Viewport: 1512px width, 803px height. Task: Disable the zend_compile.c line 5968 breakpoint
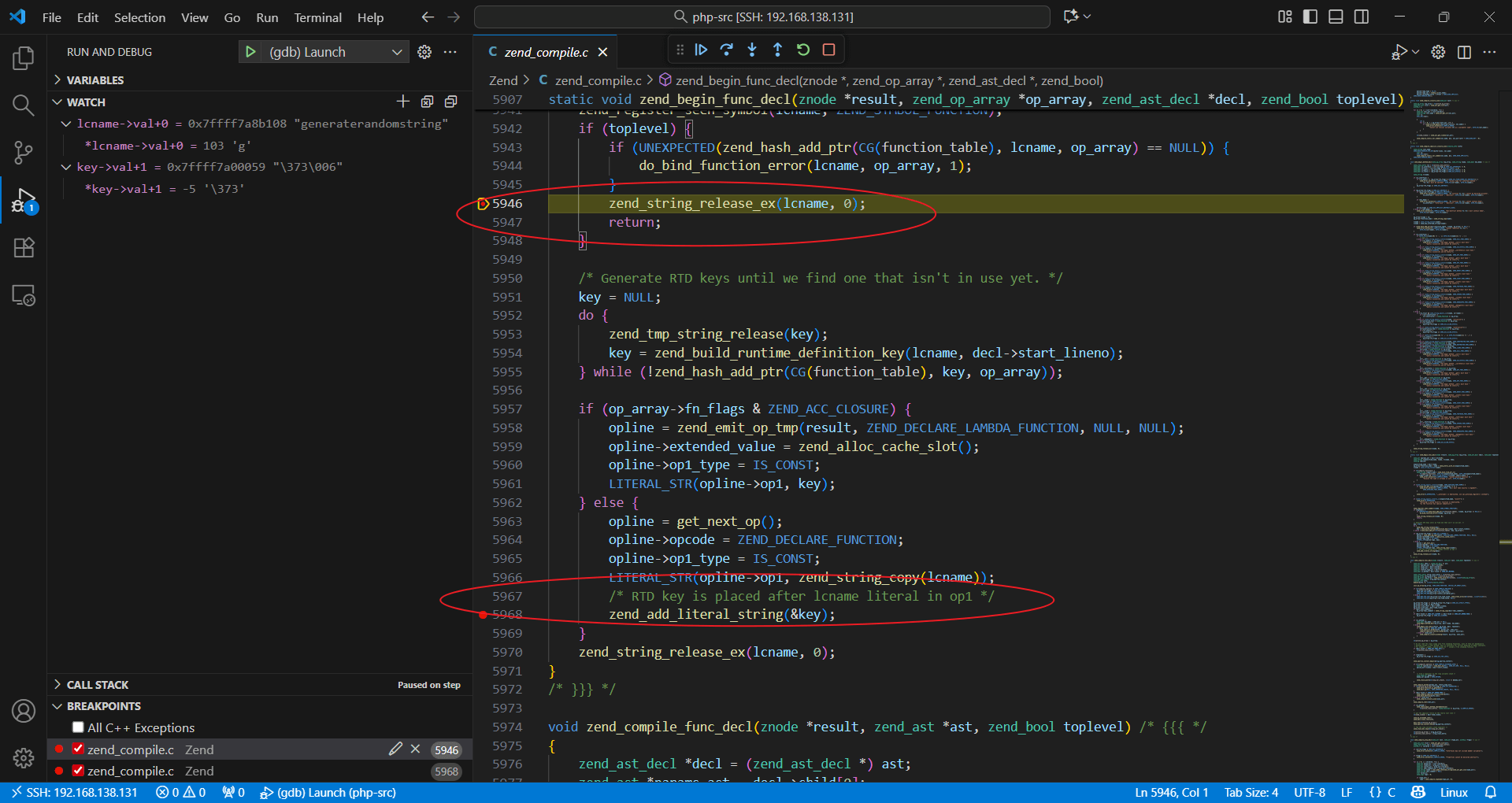click(78, 771)
